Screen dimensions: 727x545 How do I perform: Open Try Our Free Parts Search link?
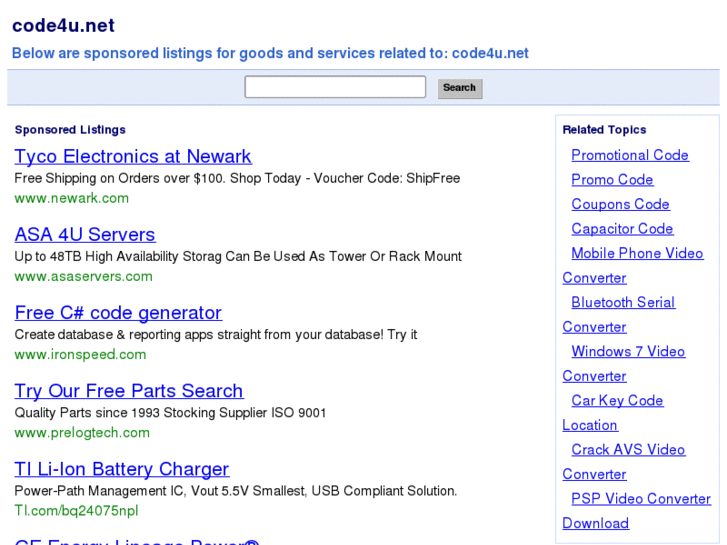(x=129, y=391)
